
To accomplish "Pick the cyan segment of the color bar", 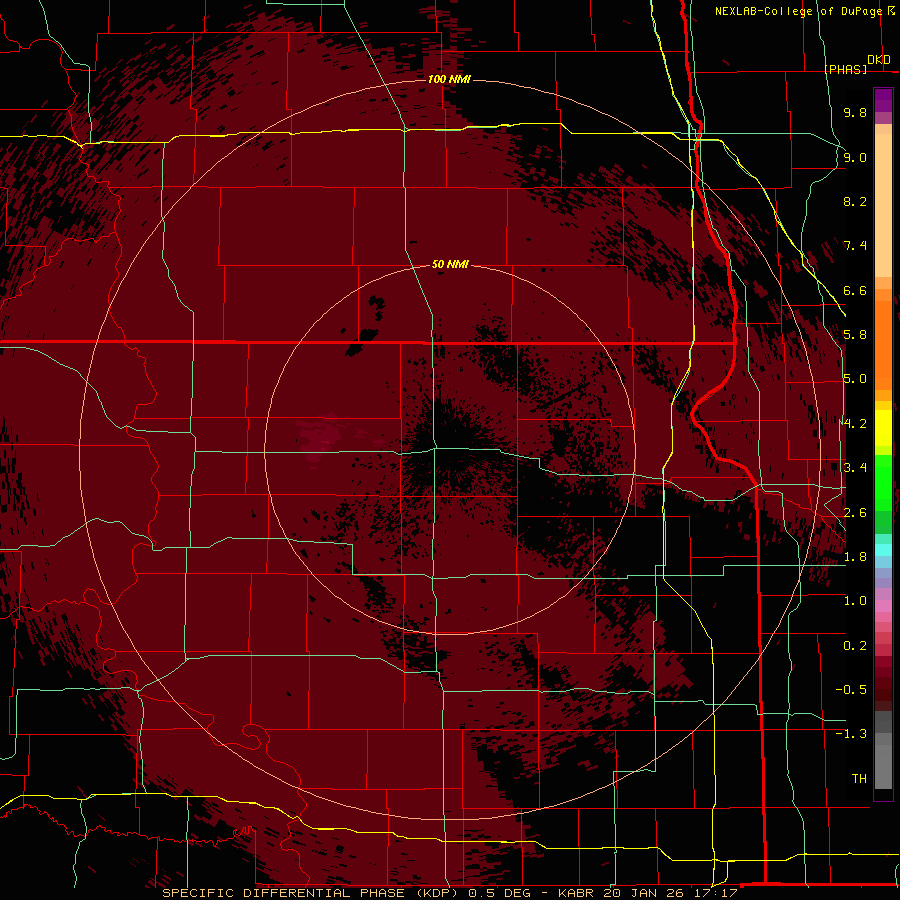I will 883,550.
